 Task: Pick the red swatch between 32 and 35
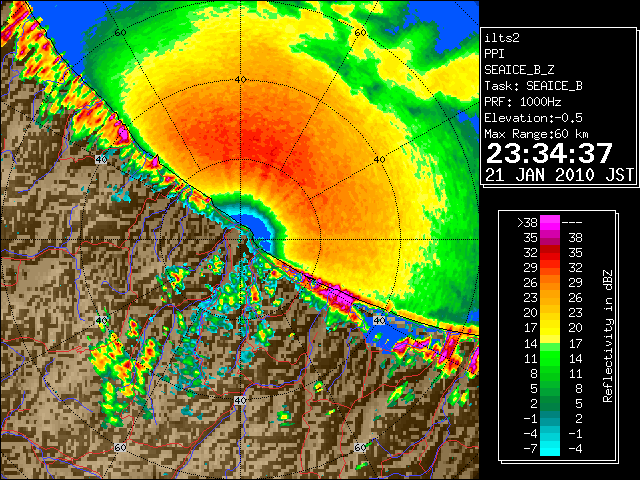[x=550, y=253]
